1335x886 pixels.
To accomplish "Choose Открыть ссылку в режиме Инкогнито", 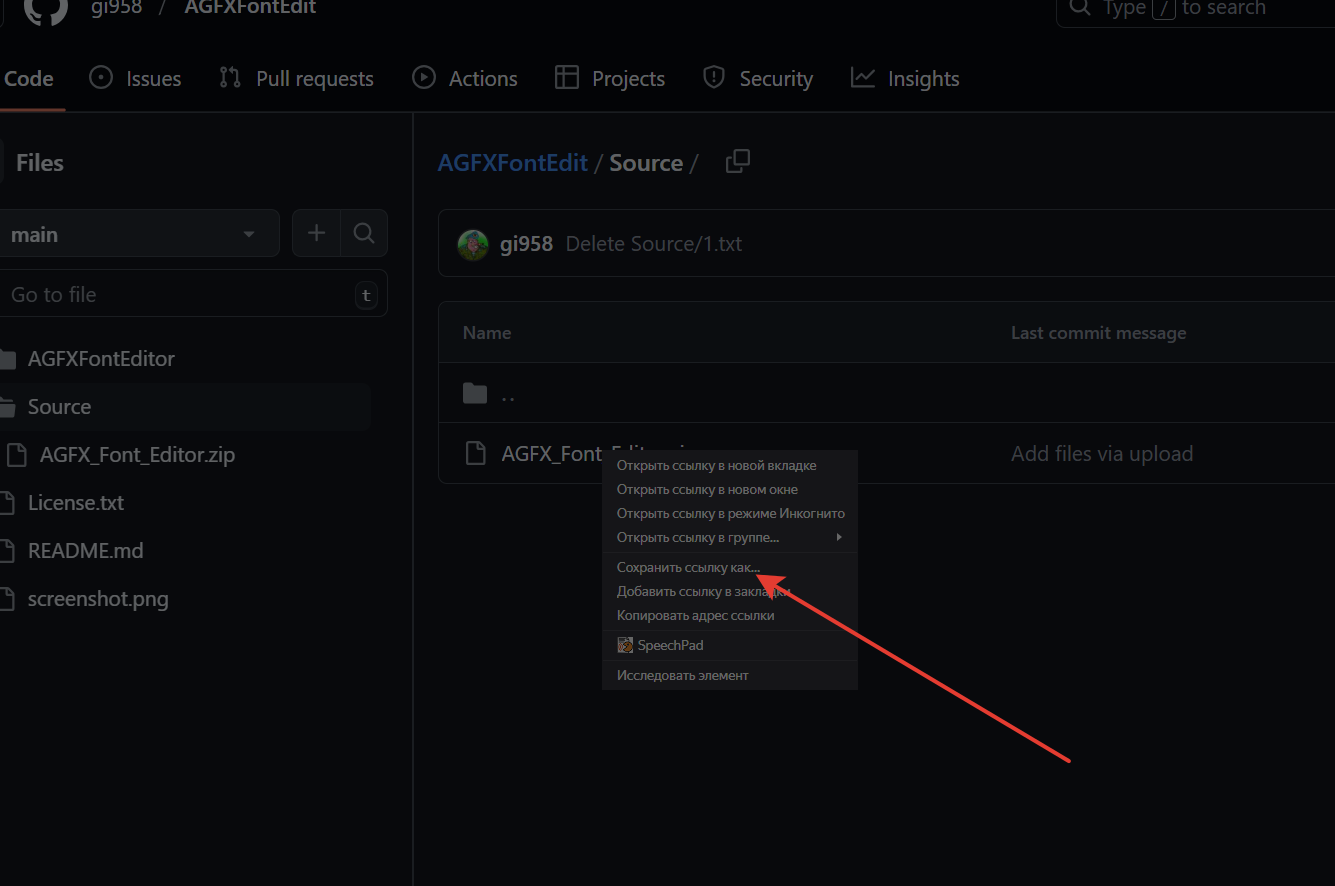I will [730, 514].
